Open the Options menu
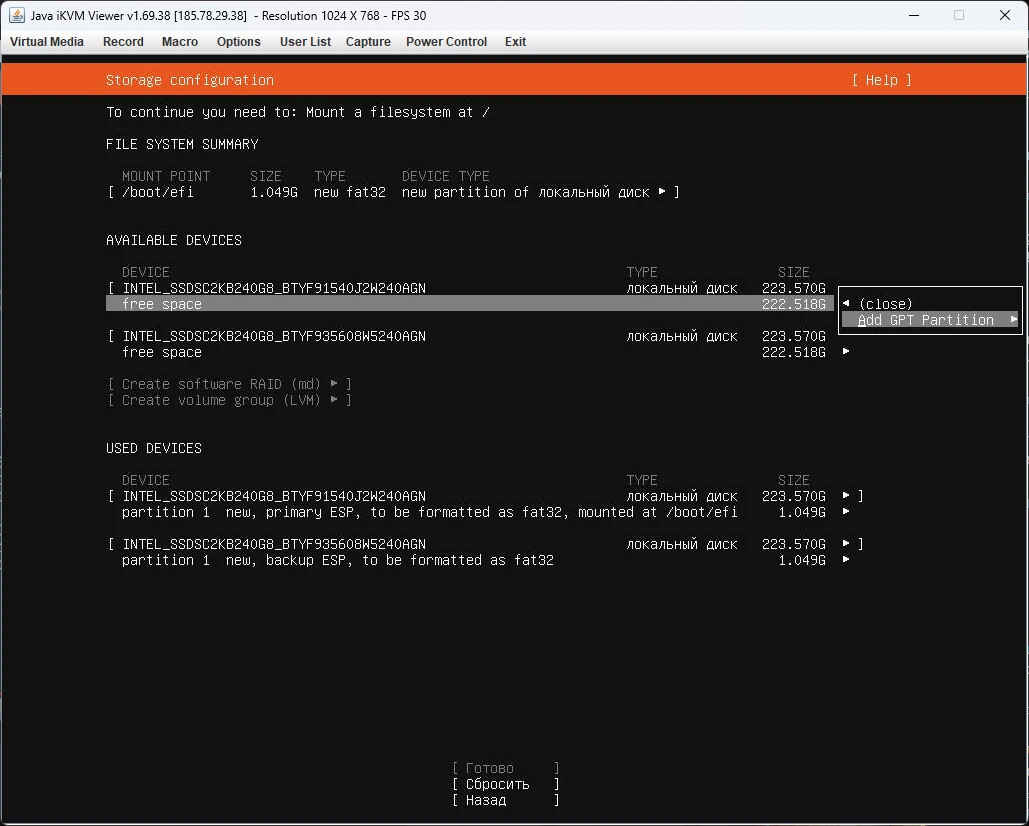Image resolution: width=1029 pixels, height=826 pixels. [238, 42]
